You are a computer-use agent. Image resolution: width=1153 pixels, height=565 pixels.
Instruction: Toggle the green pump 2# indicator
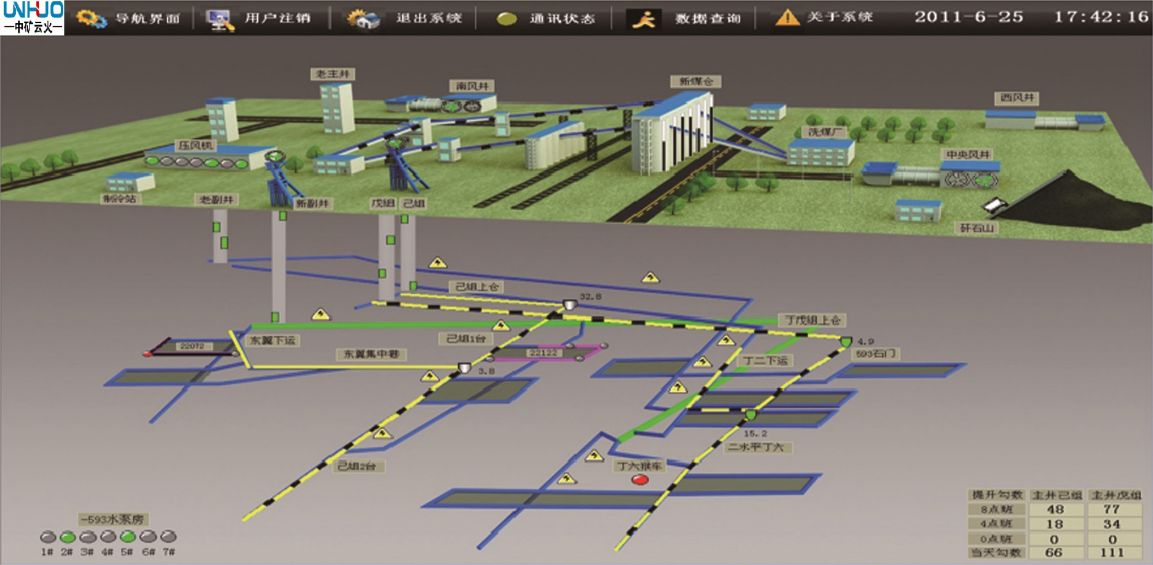[67, 536]
